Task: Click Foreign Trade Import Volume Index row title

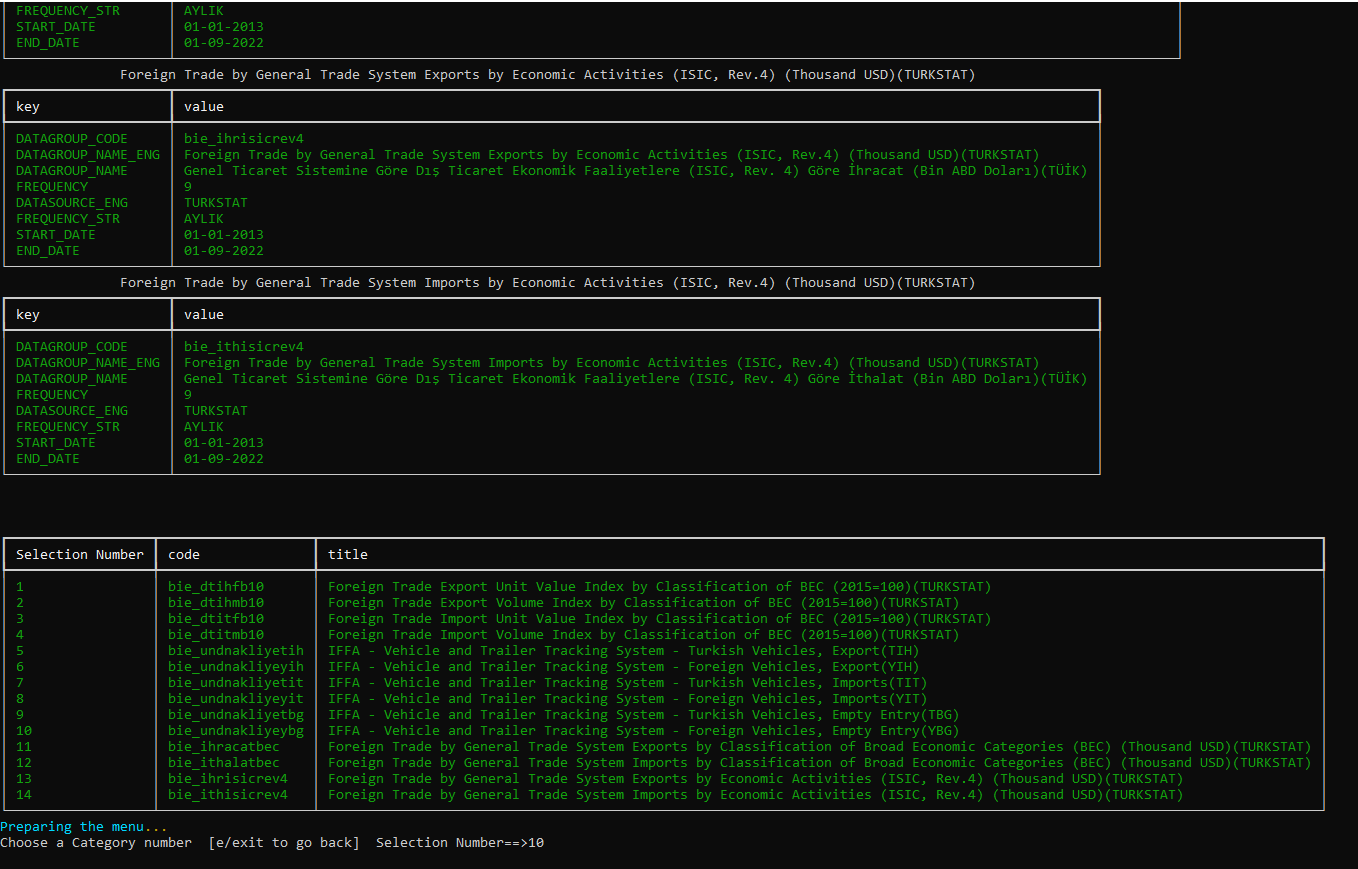Action: [x=643, y=635]
